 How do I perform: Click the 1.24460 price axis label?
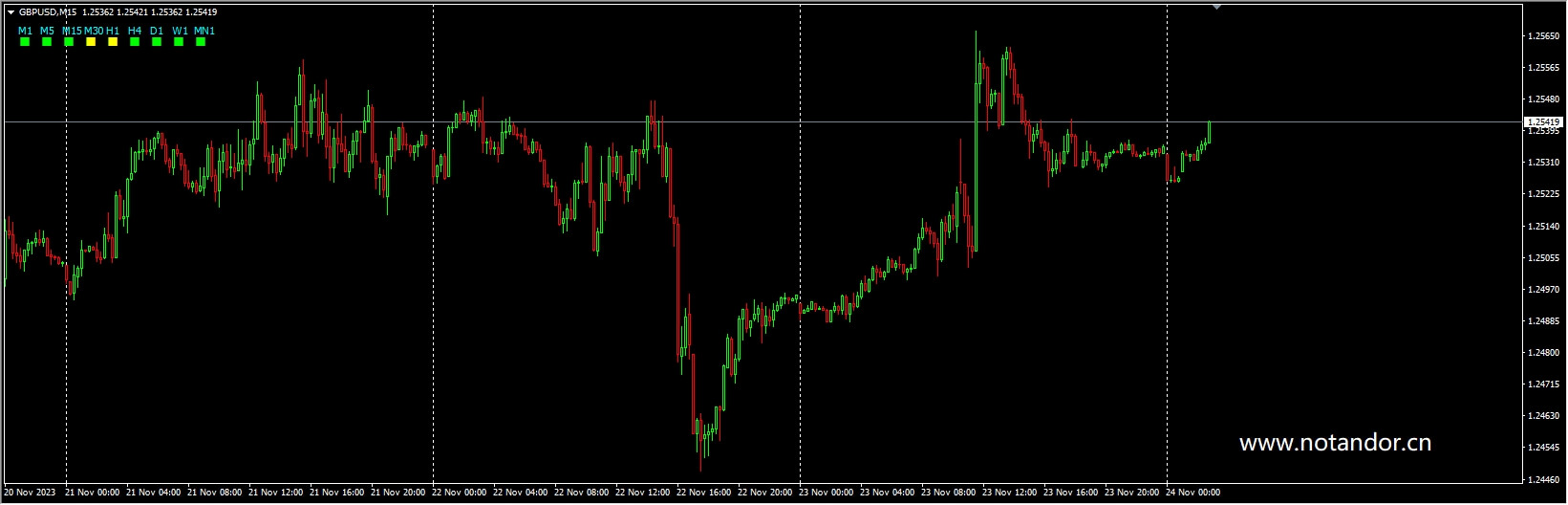[1544, 479]
